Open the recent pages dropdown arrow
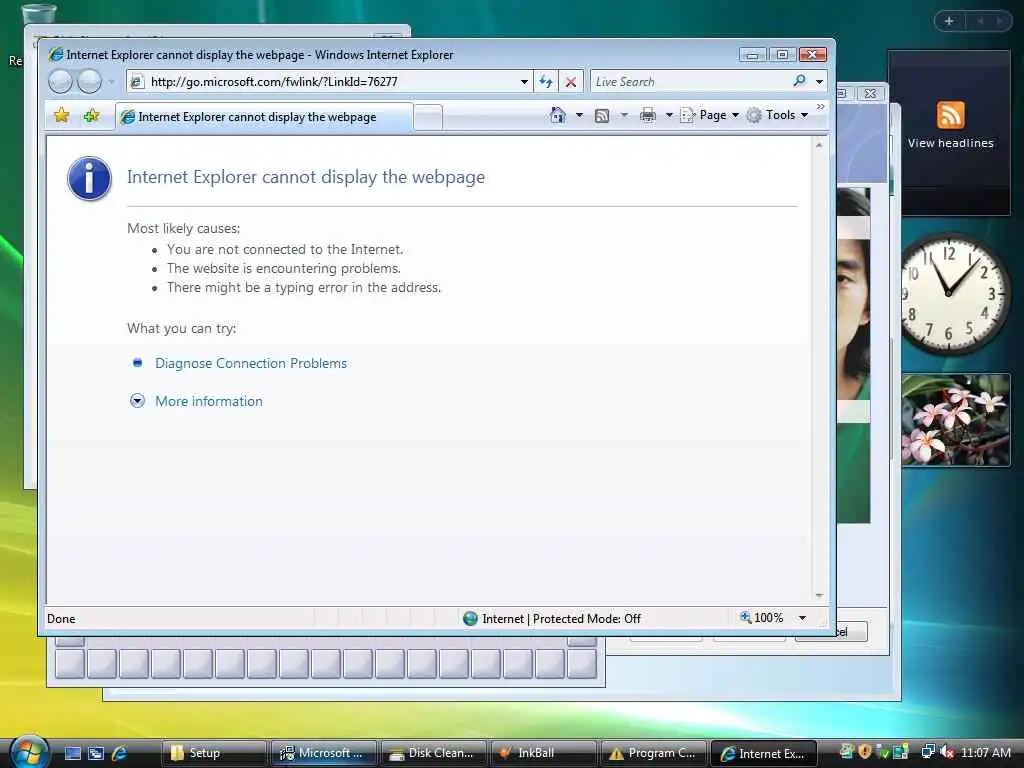The width and height of the screenshot is (1024, 768). point(111,82)
